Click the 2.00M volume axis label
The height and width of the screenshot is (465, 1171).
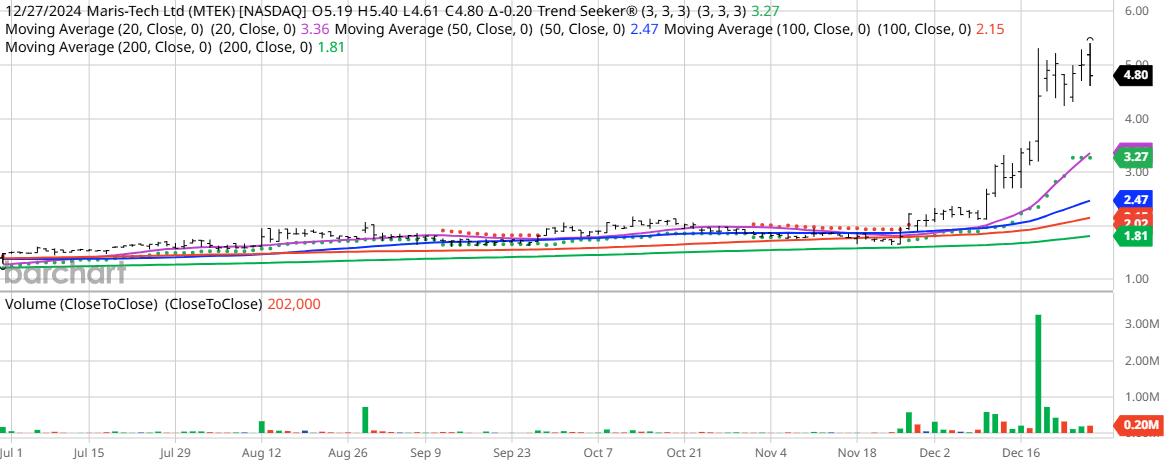1140,361
